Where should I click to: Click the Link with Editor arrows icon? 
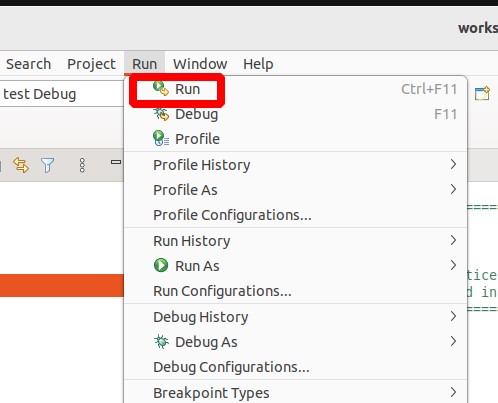[x=21, y=165]
